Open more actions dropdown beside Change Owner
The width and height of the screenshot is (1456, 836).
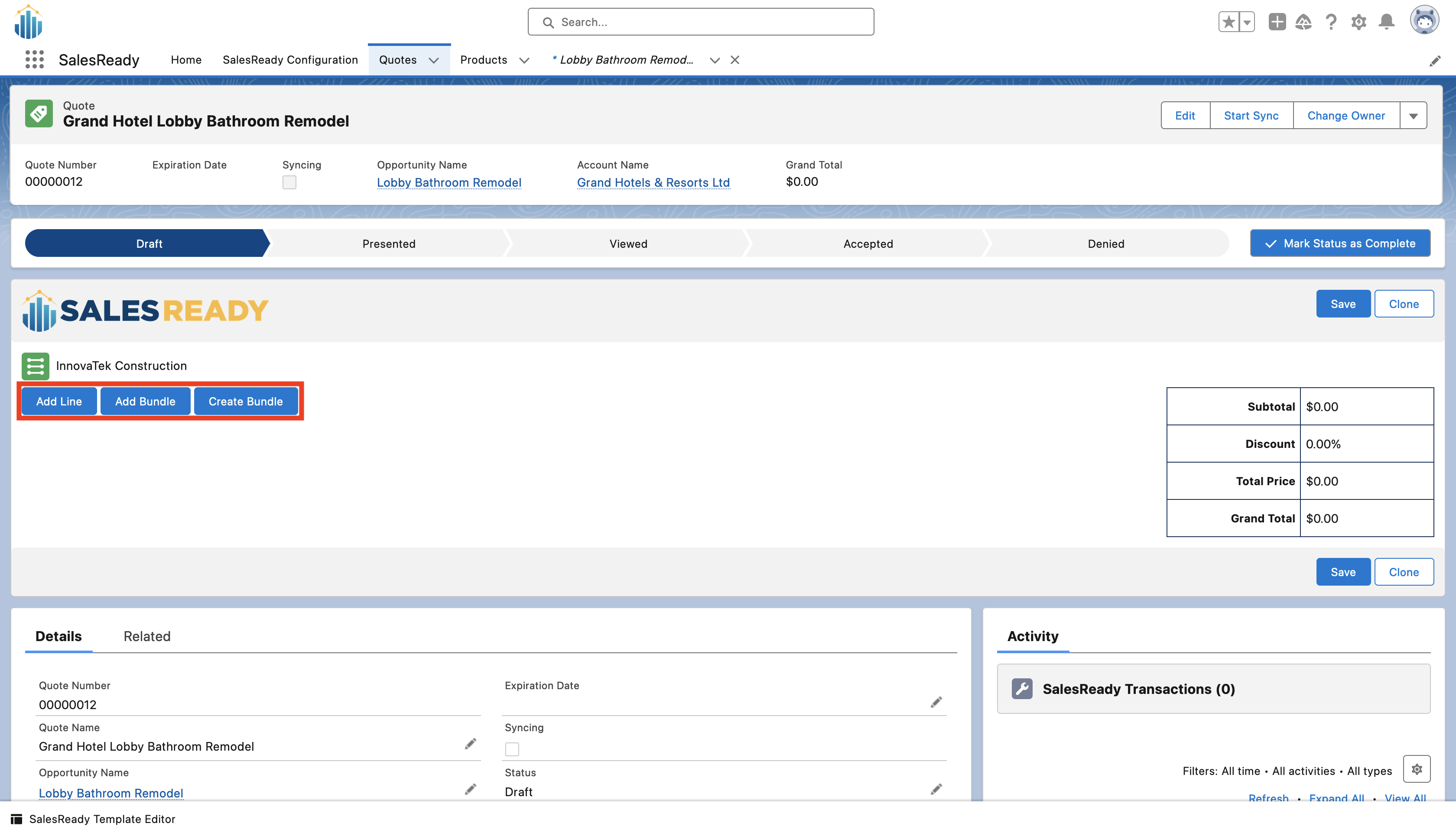point(1413,116)
